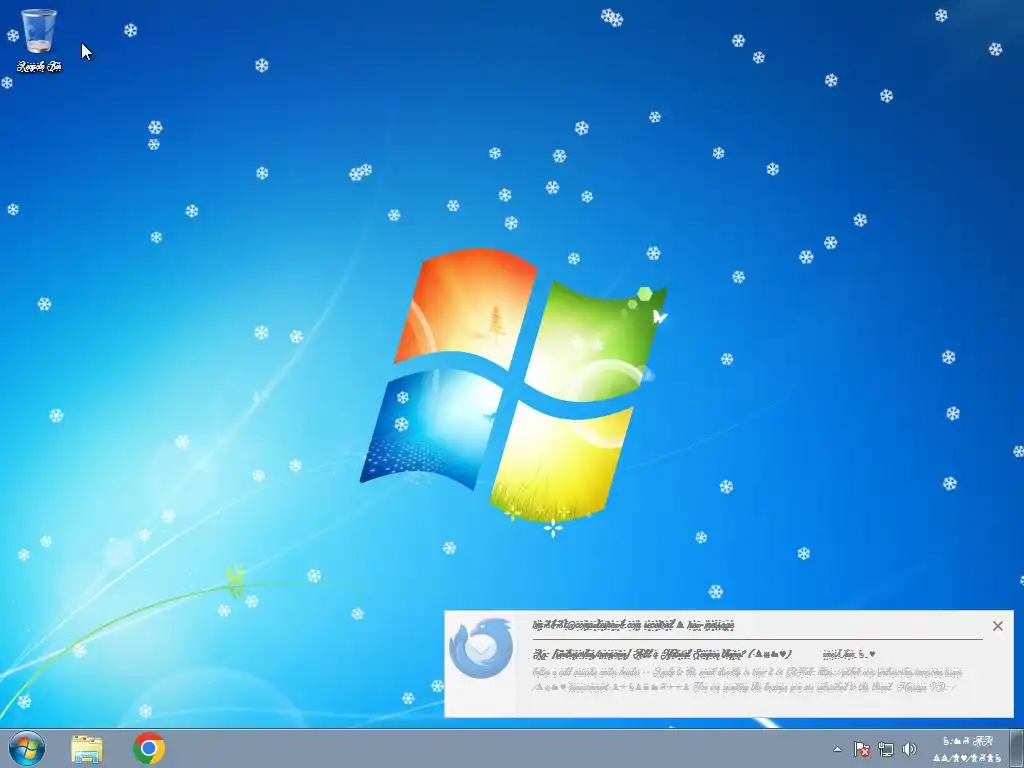Open the Action Center flag icon
Viewport: 1024px width, 768px height.
[861, 749]
